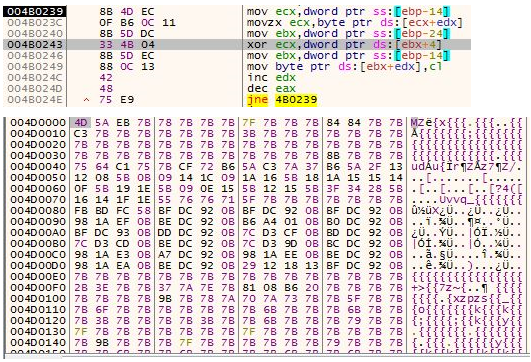
Task: Select dump row address 004D0120
Action: point(38,320)
